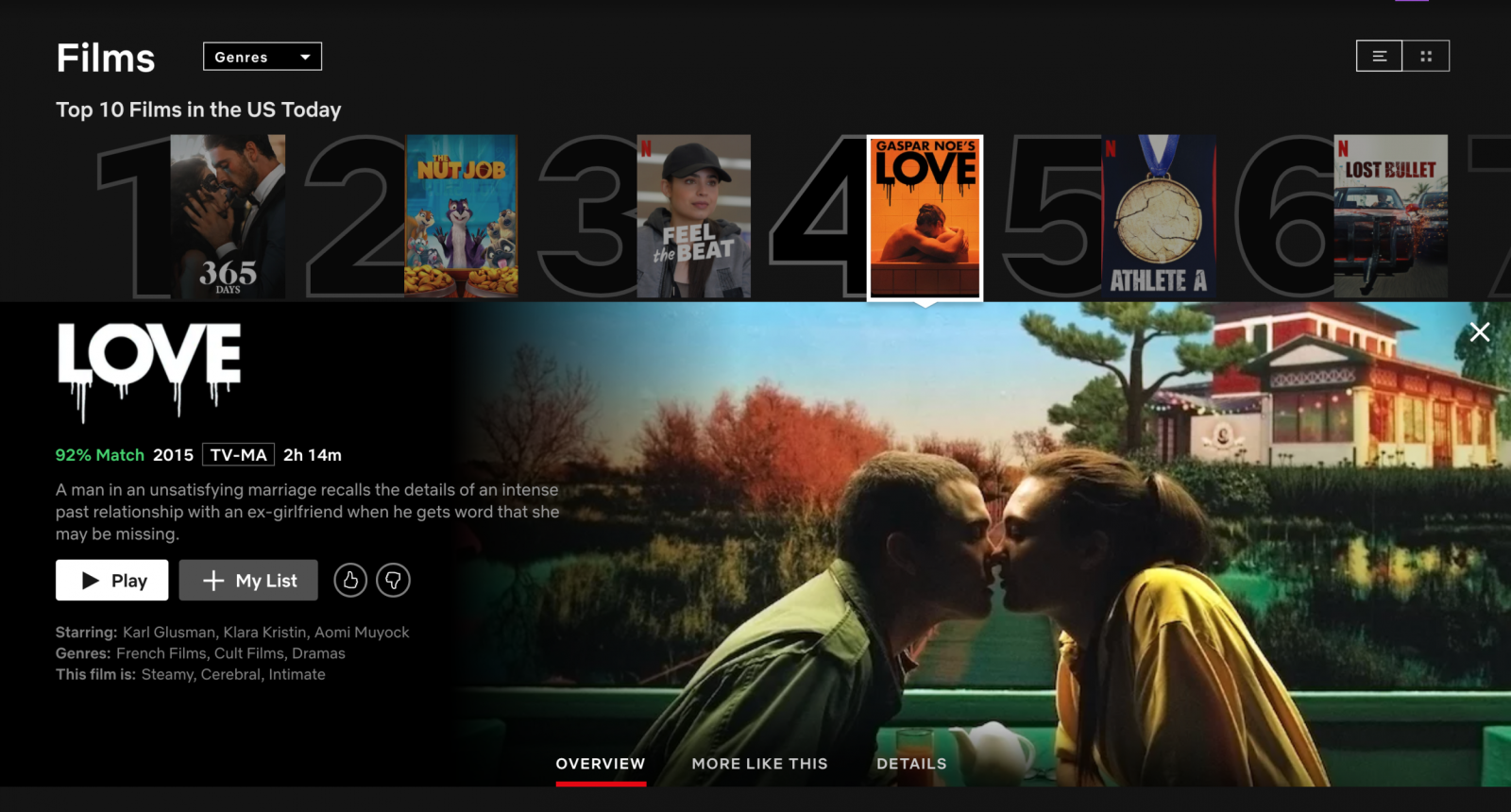1511x812 pixels.
Task: Click the thumbs down rating icon
Action: click(x=393, y=581)
